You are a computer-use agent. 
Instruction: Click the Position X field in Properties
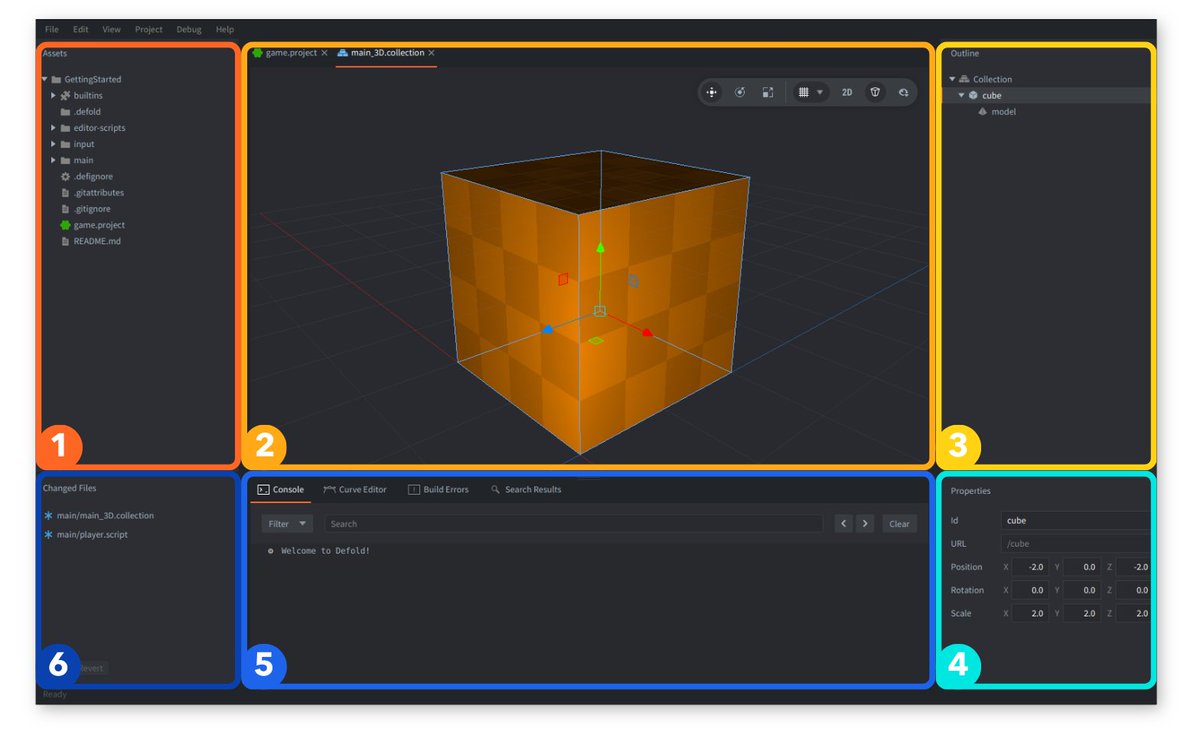pyautogui.click(x=1030, y=566)
